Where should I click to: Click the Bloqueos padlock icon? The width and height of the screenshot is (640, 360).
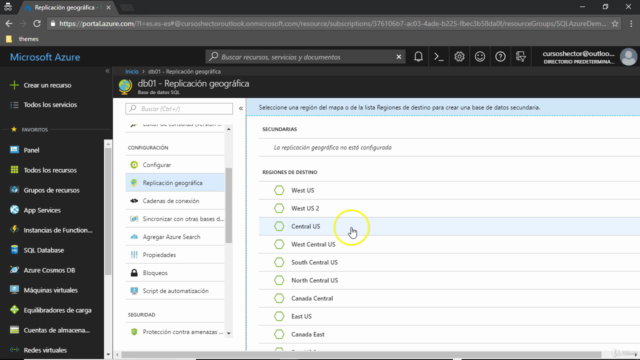(134, 273)
